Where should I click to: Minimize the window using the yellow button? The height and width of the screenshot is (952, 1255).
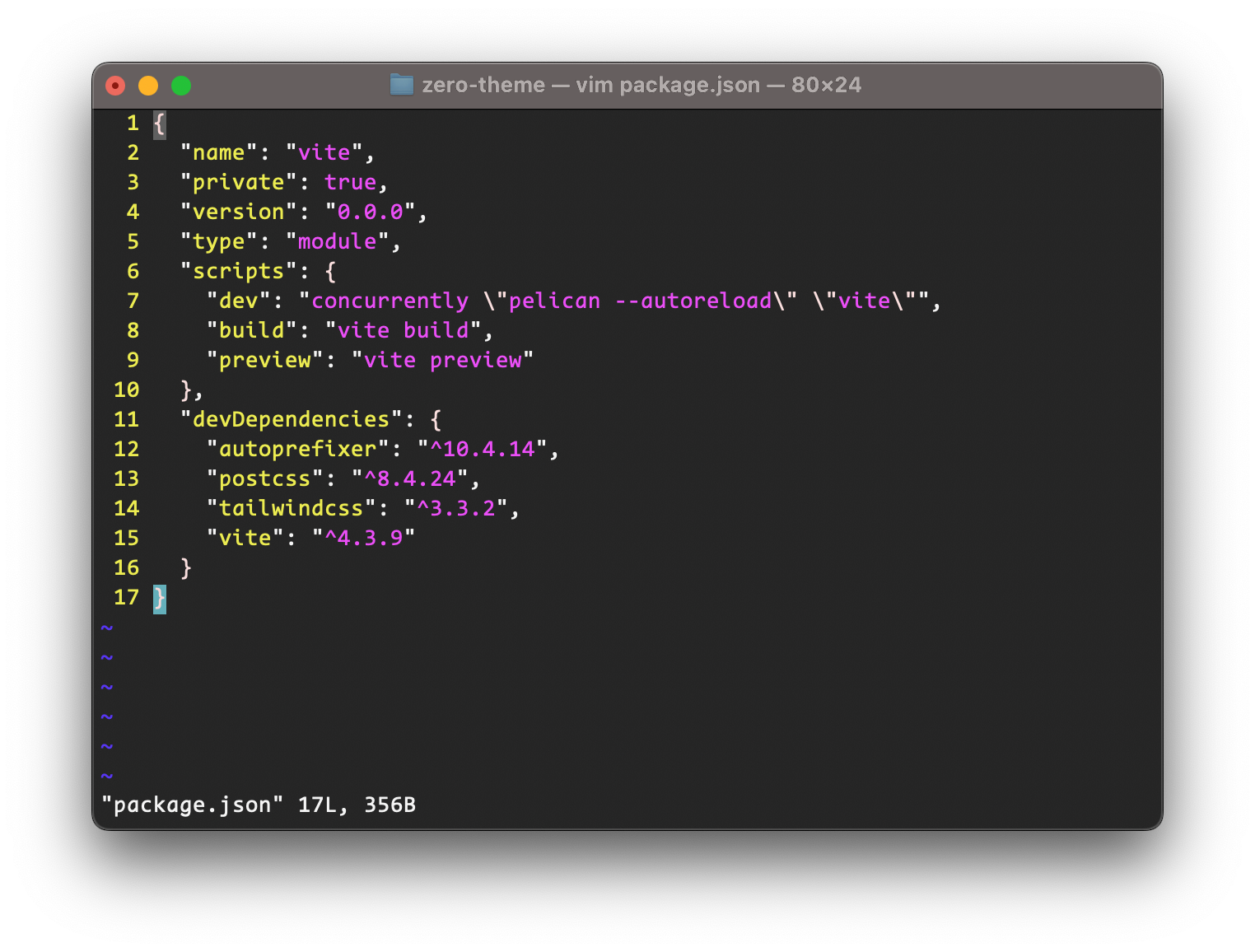pos(148,86)
